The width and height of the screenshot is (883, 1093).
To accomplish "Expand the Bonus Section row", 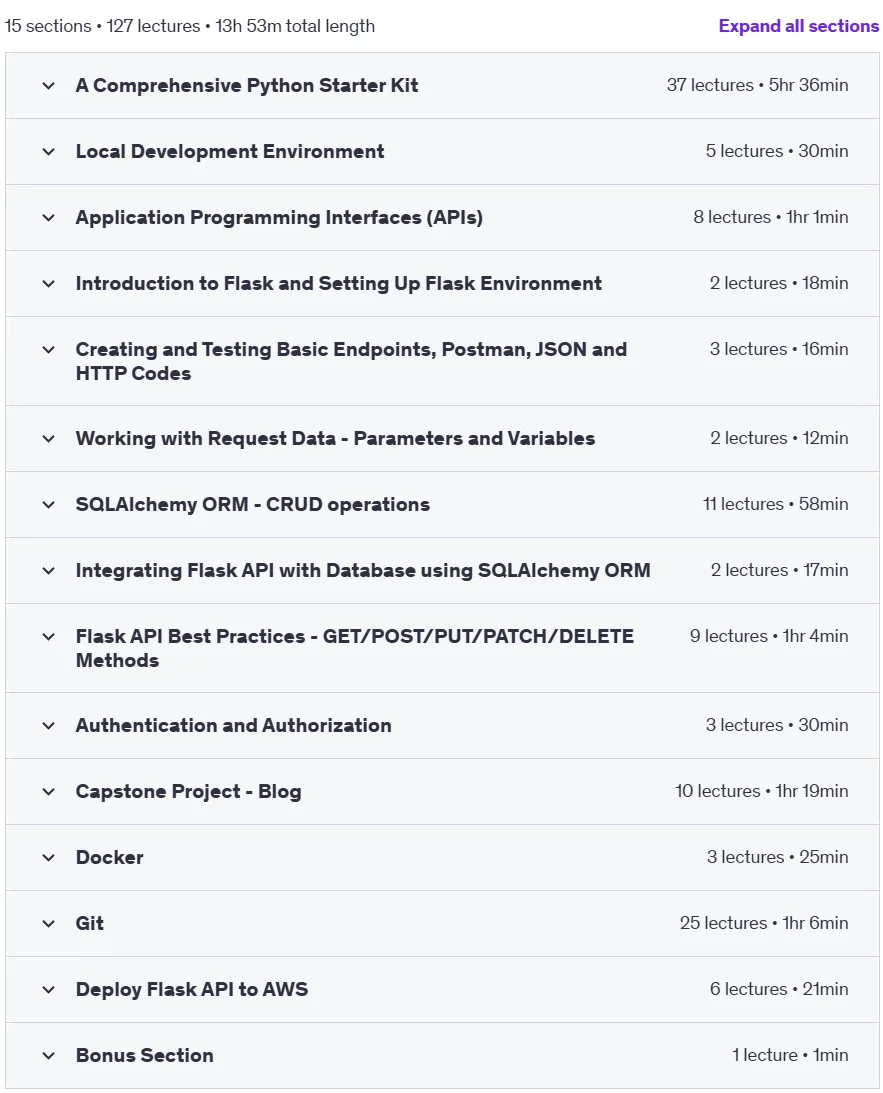I will click(x=442, y=1055).
